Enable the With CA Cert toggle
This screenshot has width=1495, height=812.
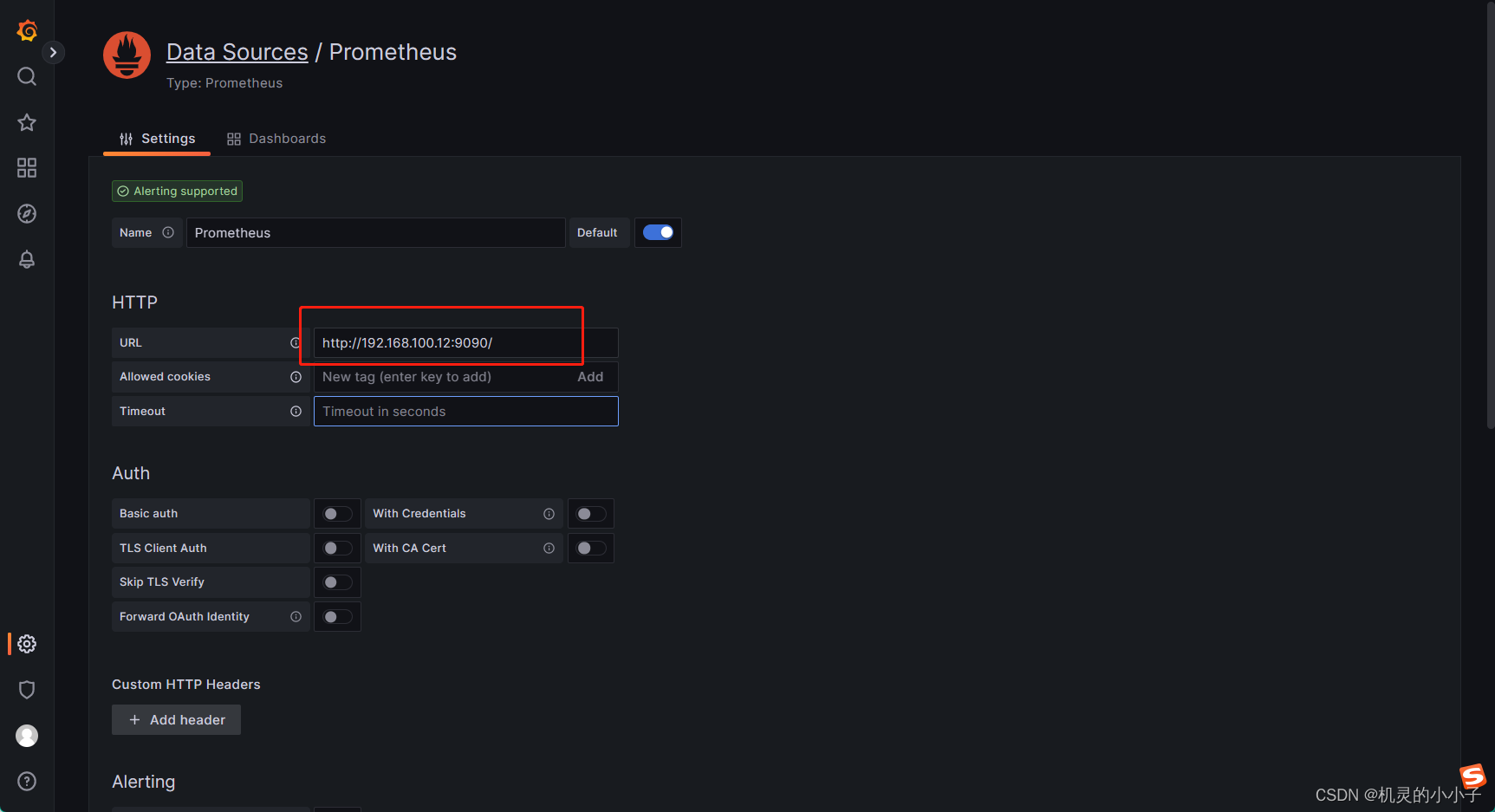click(591, 549)
